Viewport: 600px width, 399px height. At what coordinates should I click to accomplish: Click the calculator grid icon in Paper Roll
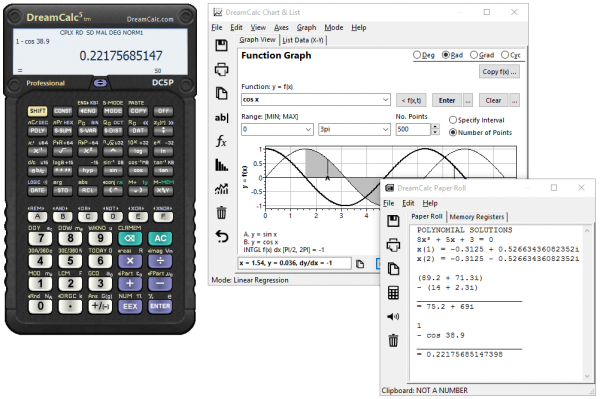pos(393,293)
